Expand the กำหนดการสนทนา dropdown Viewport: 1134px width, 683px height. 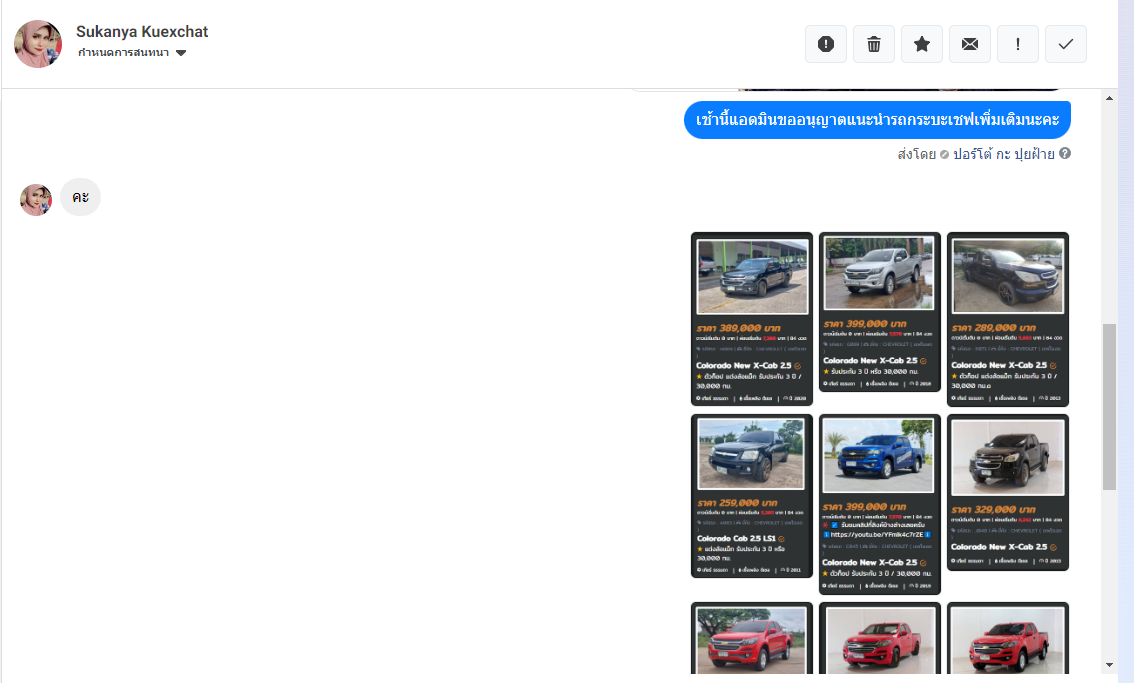pyautogui.click(x=181, y=53)
